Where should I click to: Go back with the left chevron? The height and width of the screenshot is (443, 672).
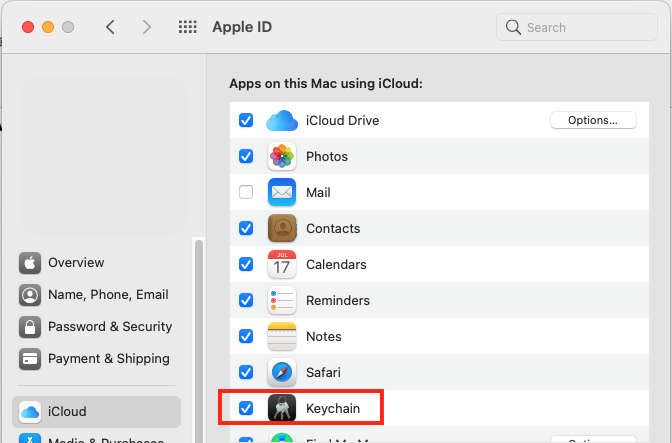(x=110, y=27)
